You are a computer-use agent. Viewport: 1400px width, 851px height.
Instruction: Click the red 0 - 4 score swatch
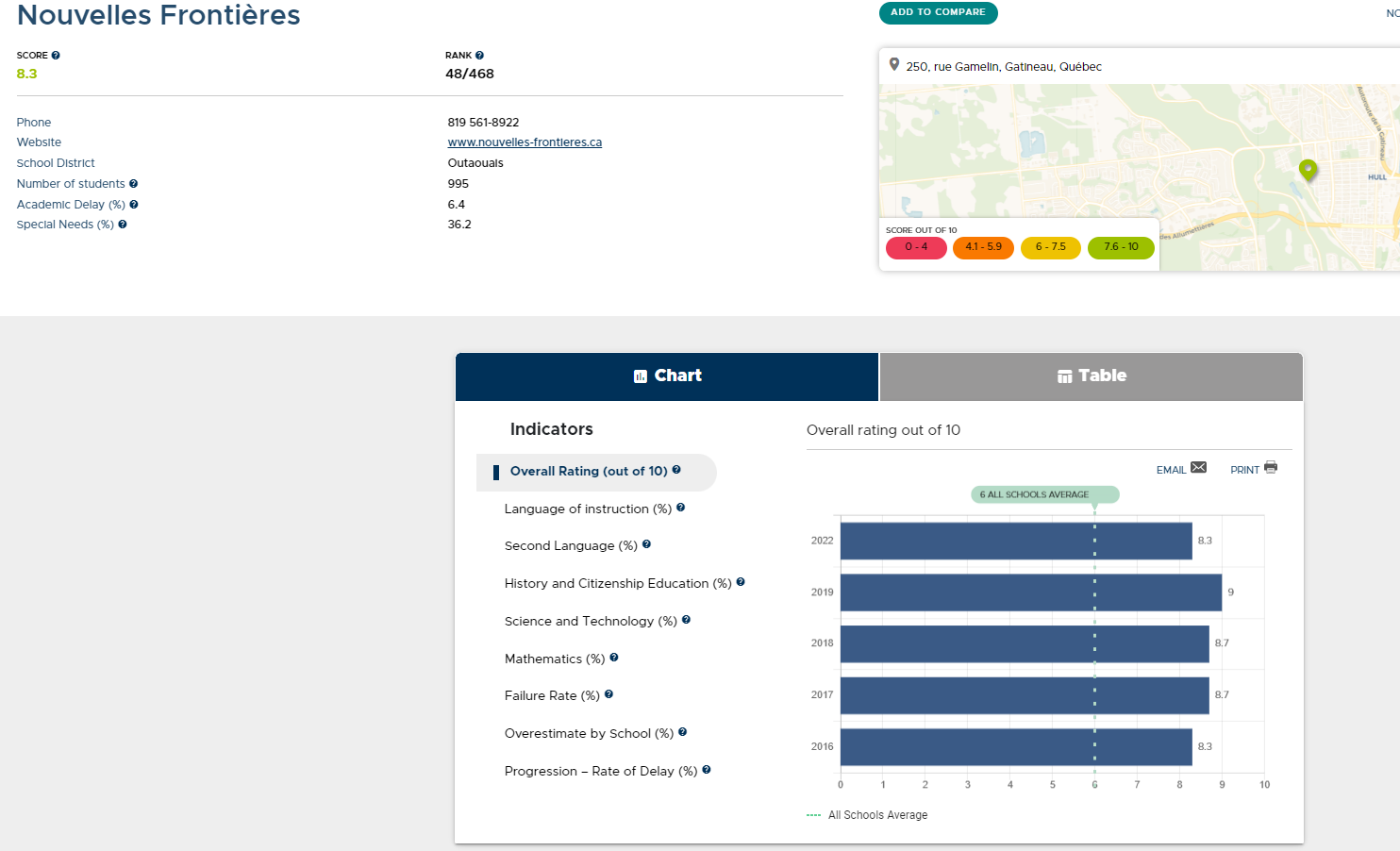tap(916, 247)
